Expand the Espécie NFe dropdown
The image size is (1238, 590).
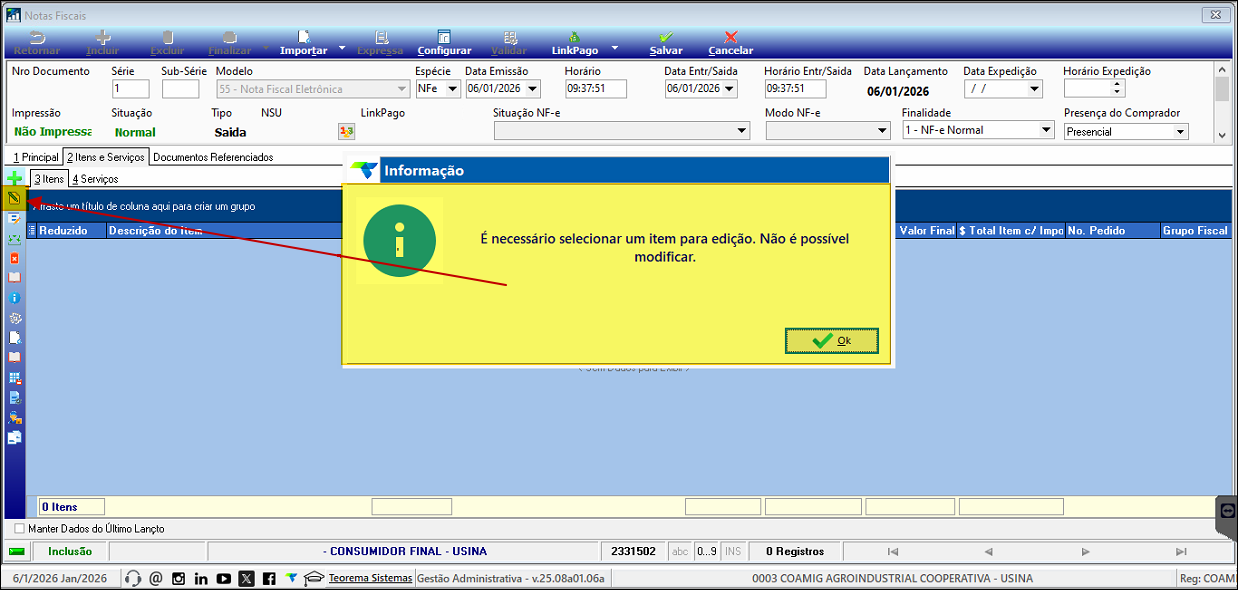[451, 89]
